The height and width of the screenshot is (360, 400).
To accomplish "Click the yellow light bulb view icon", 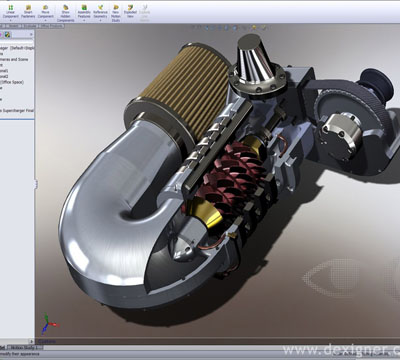I will coord(254,28).
